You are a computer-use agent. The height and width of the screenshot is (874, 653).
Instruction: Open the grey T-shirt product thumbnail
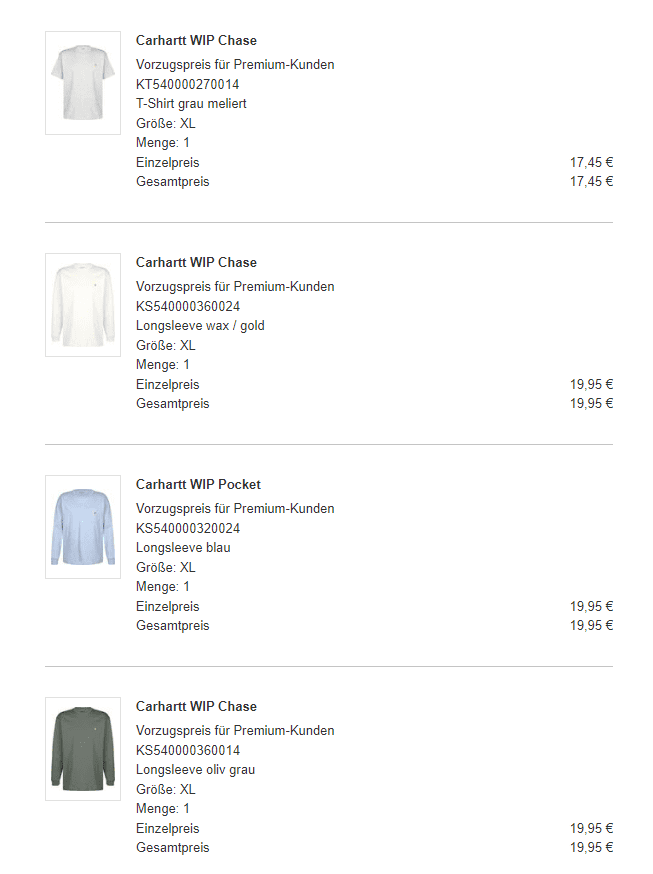pyautogui.click(x=83, y=82)
